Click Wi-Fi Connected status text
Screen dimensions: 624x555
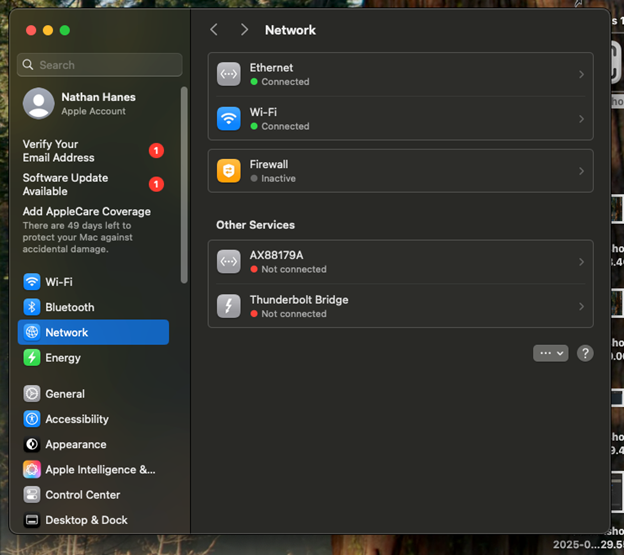[285, 126]
